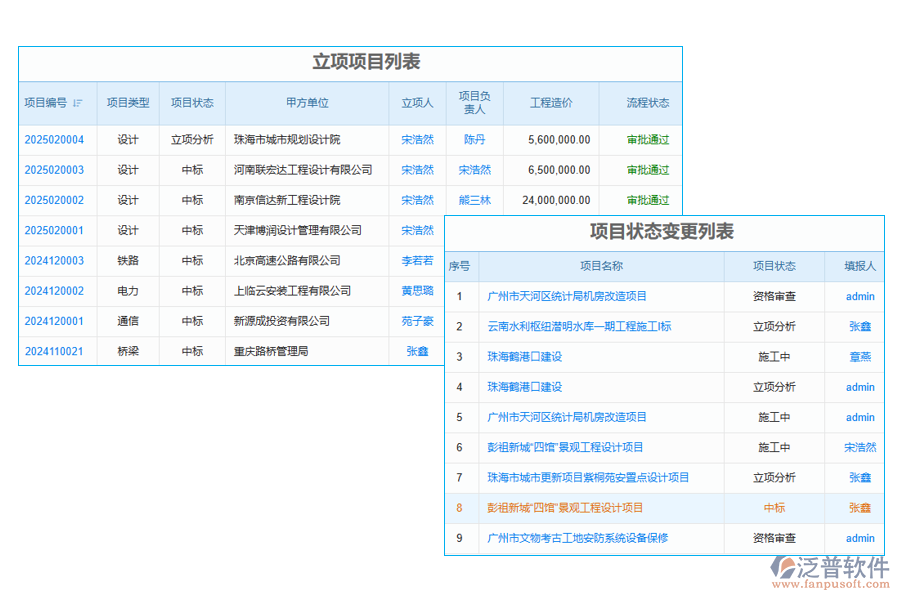This screenshot has height=600, width=900.
Task: Click 审批通过 stamp on 河南联宏达 row
Action: click(647, 170)
